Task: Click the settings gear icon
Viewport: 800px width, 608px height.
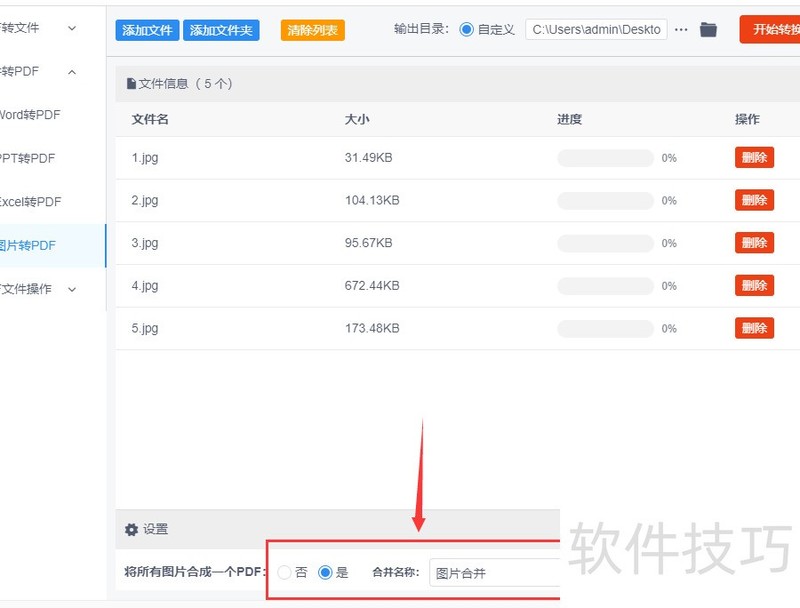Action: [x=131, y=530]
